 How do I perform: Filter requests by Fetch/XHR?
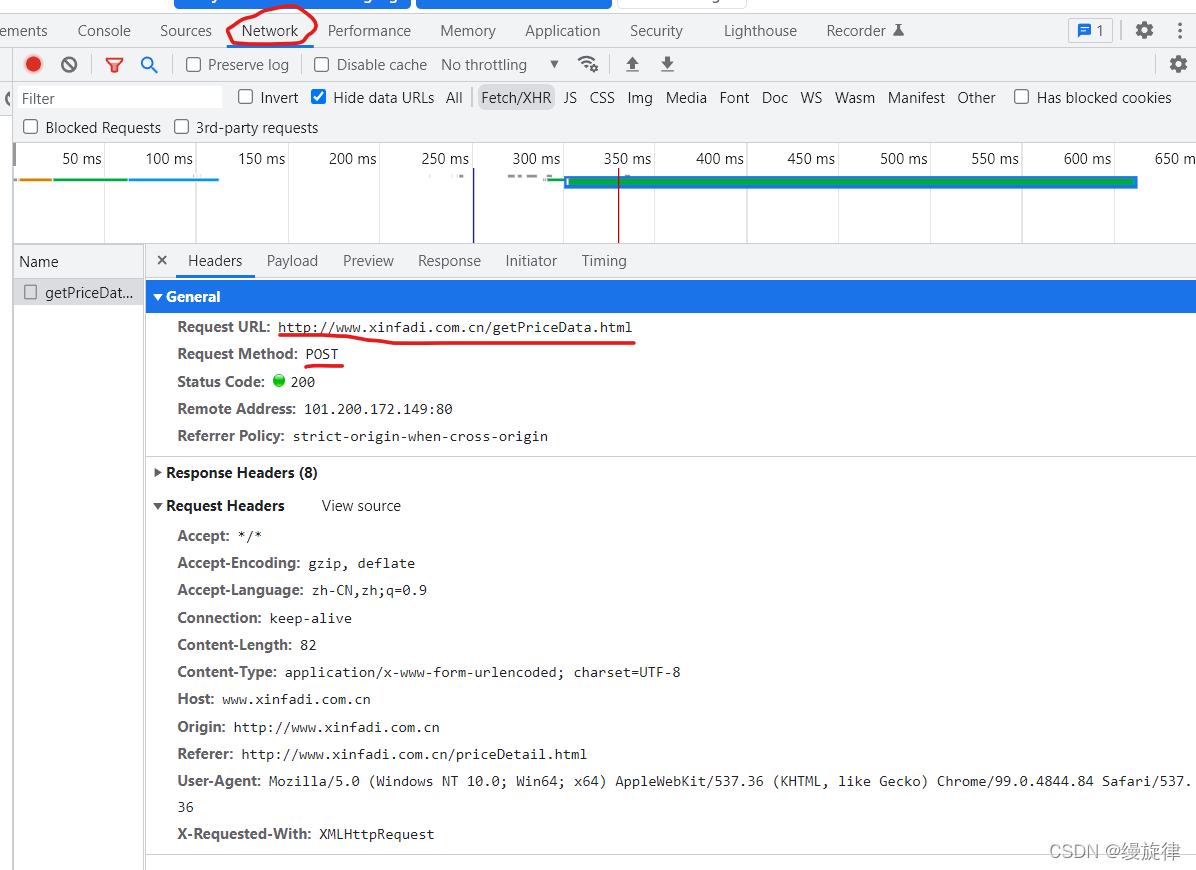[x=516, y=98]
